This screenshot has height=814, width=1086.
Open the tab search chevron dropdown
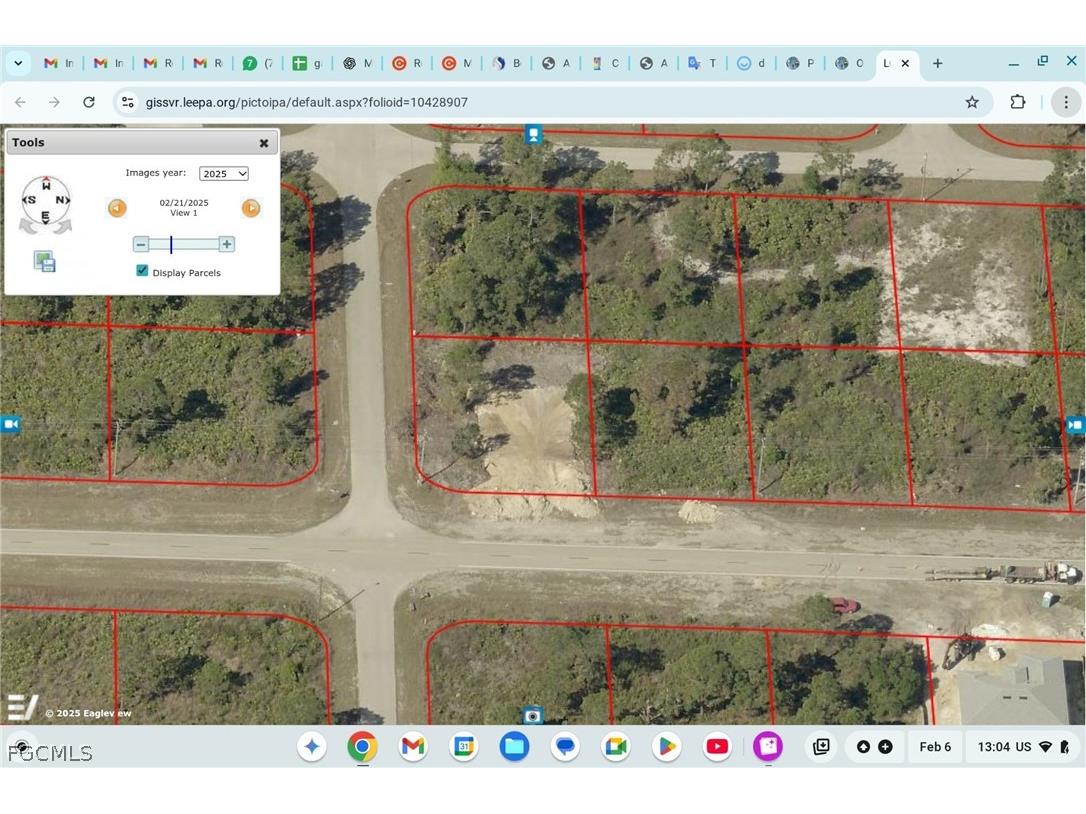tap(18, 63)
